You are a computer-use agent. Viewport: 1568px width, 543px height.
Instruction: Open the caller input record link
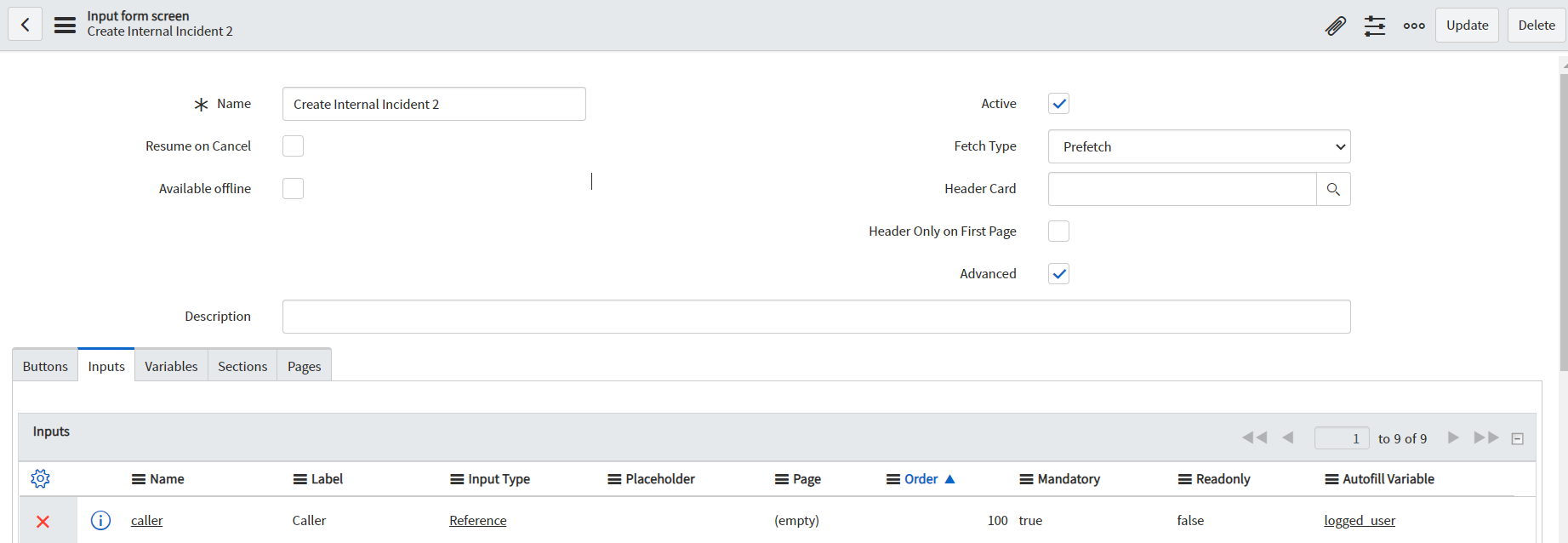pos(146,521)
